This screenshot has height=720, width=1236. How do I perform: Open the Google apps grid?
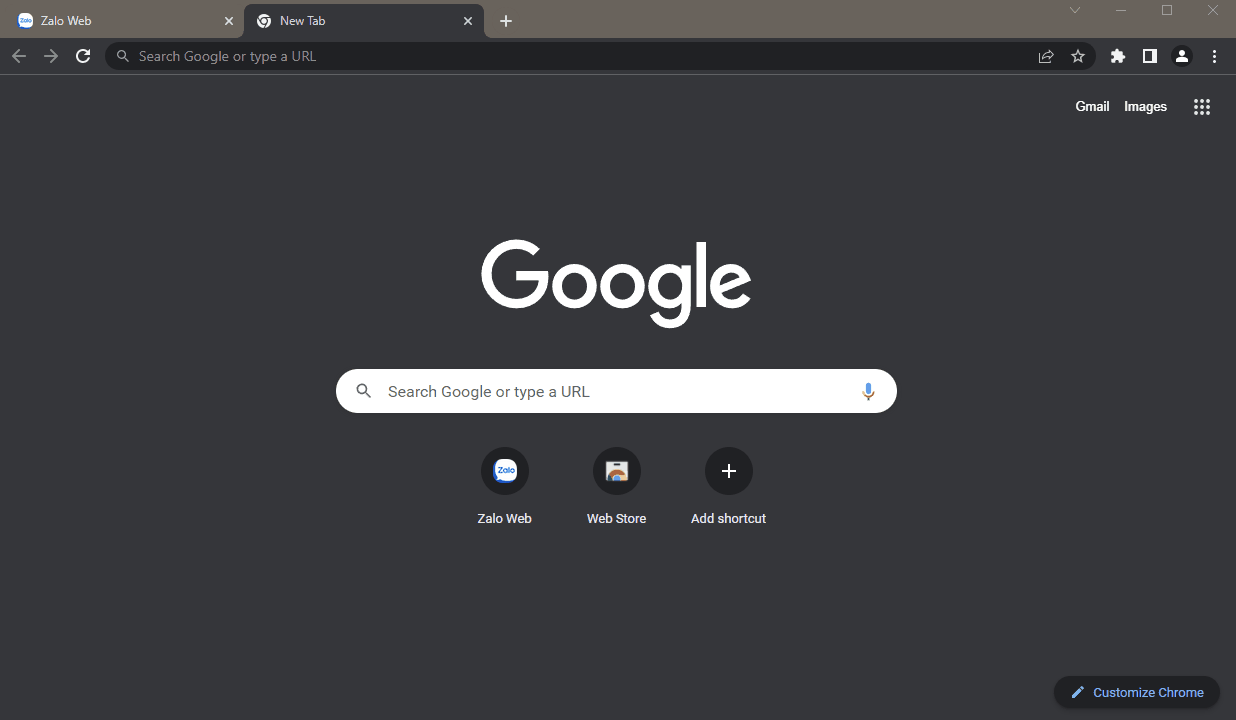click(1201, 106)
